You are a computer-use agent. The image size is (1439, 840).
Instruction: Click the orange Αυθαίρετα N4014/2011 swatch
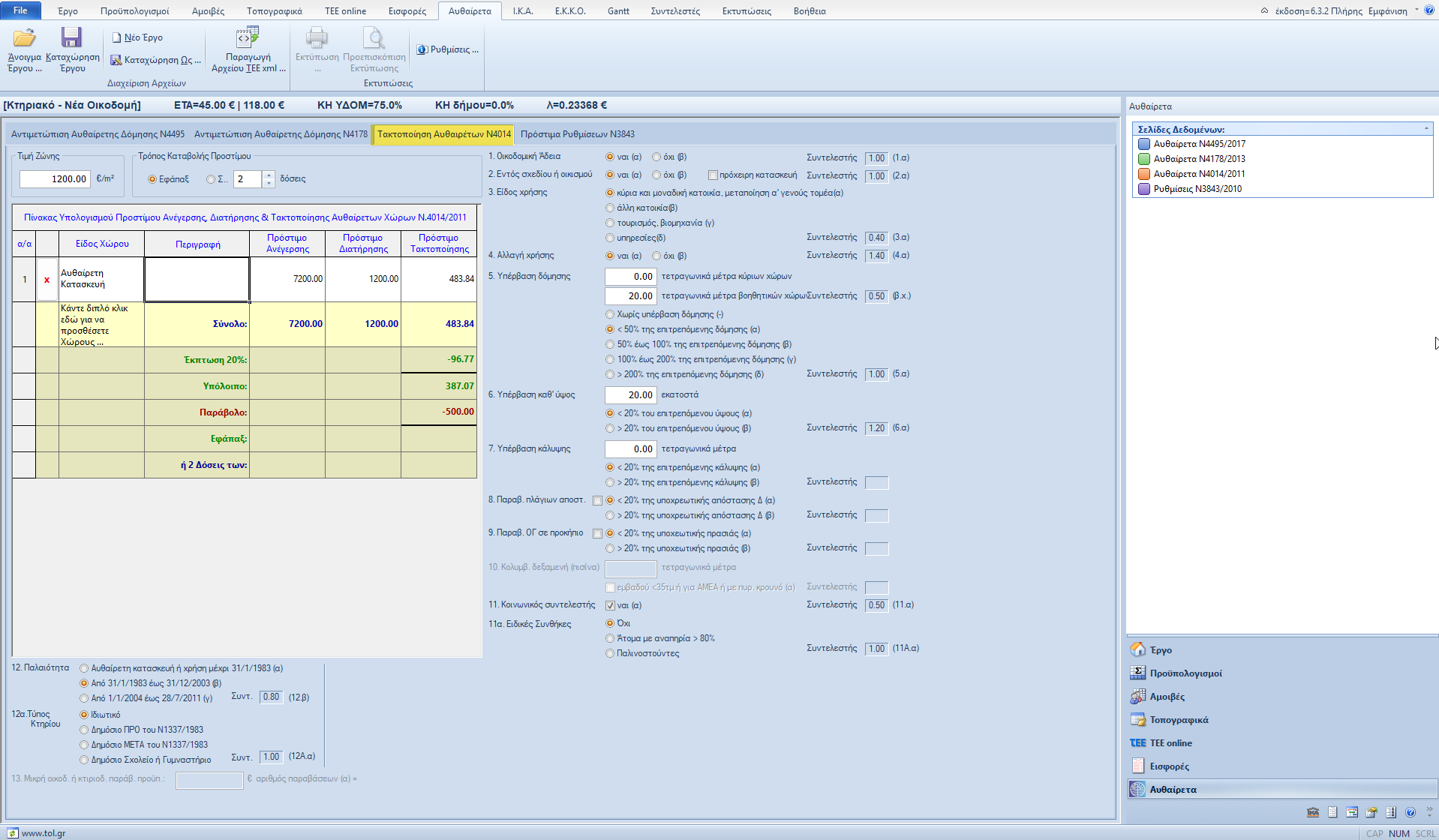click(x=1144, y=174)
